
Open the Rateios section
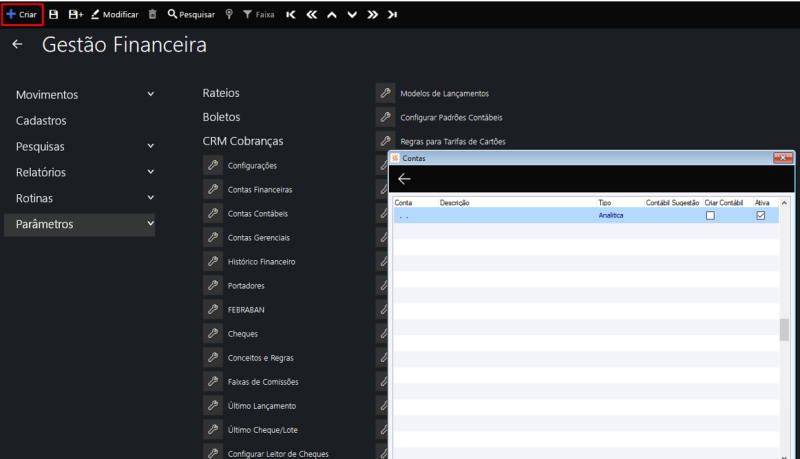tap(221, 93)
